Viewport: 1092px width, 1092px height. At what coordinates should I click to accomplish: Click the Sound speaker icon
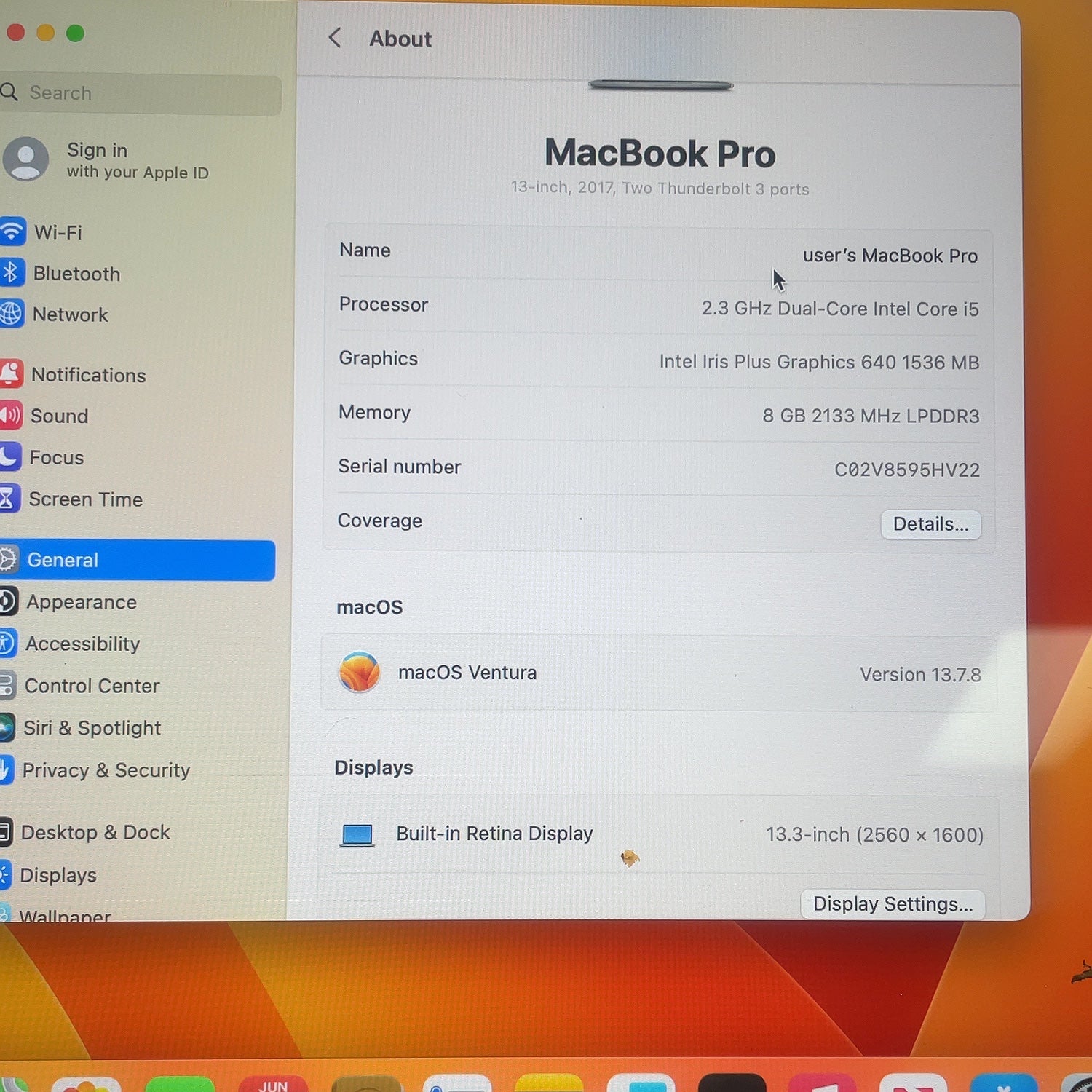point(9,416)
